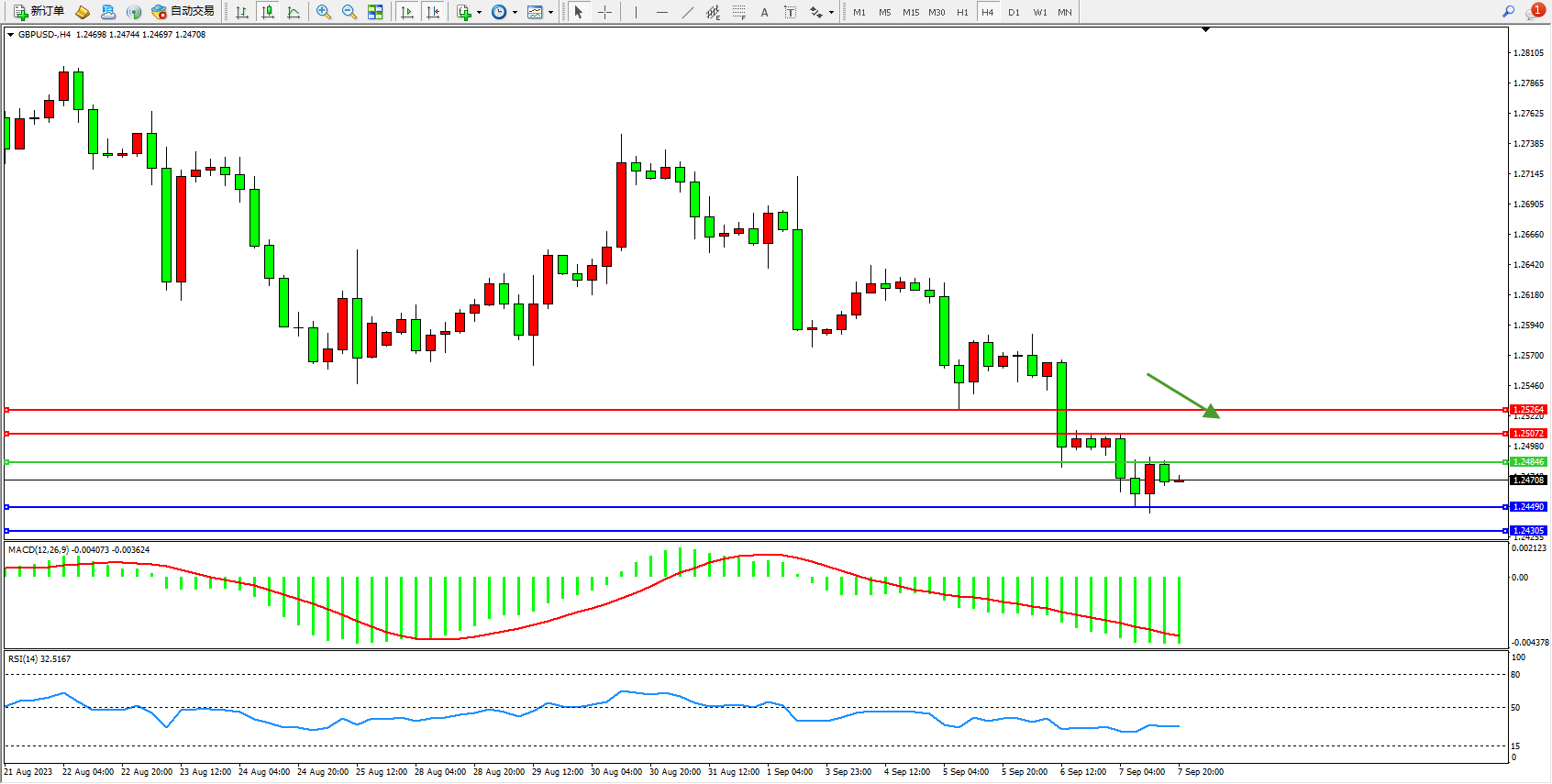Image resolution: width=1552 pixels, height=784 pixels.
Task: Toggle chart auto scroll
Action: tap(408, 12)
